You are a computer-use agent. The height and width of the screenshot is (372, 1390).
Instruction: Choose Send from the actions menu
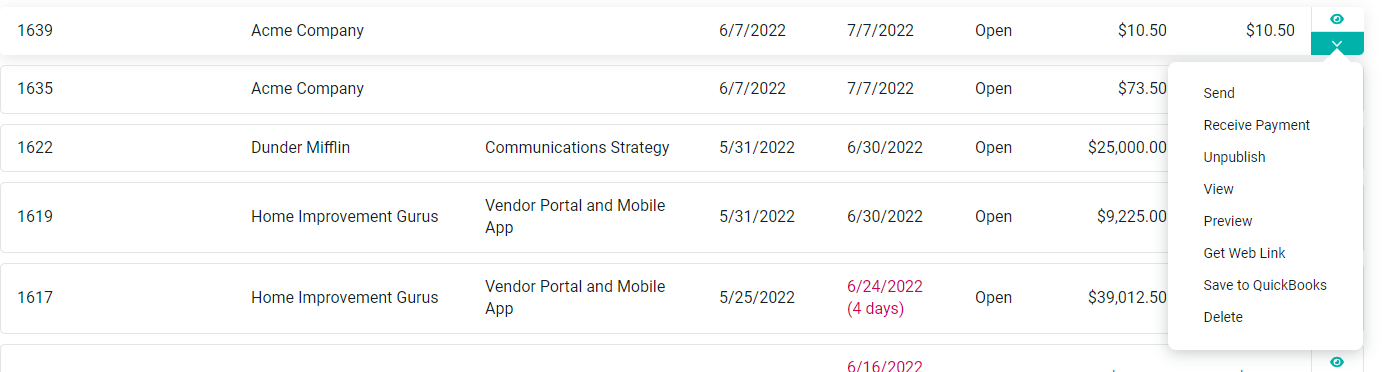pos(1219,93)
